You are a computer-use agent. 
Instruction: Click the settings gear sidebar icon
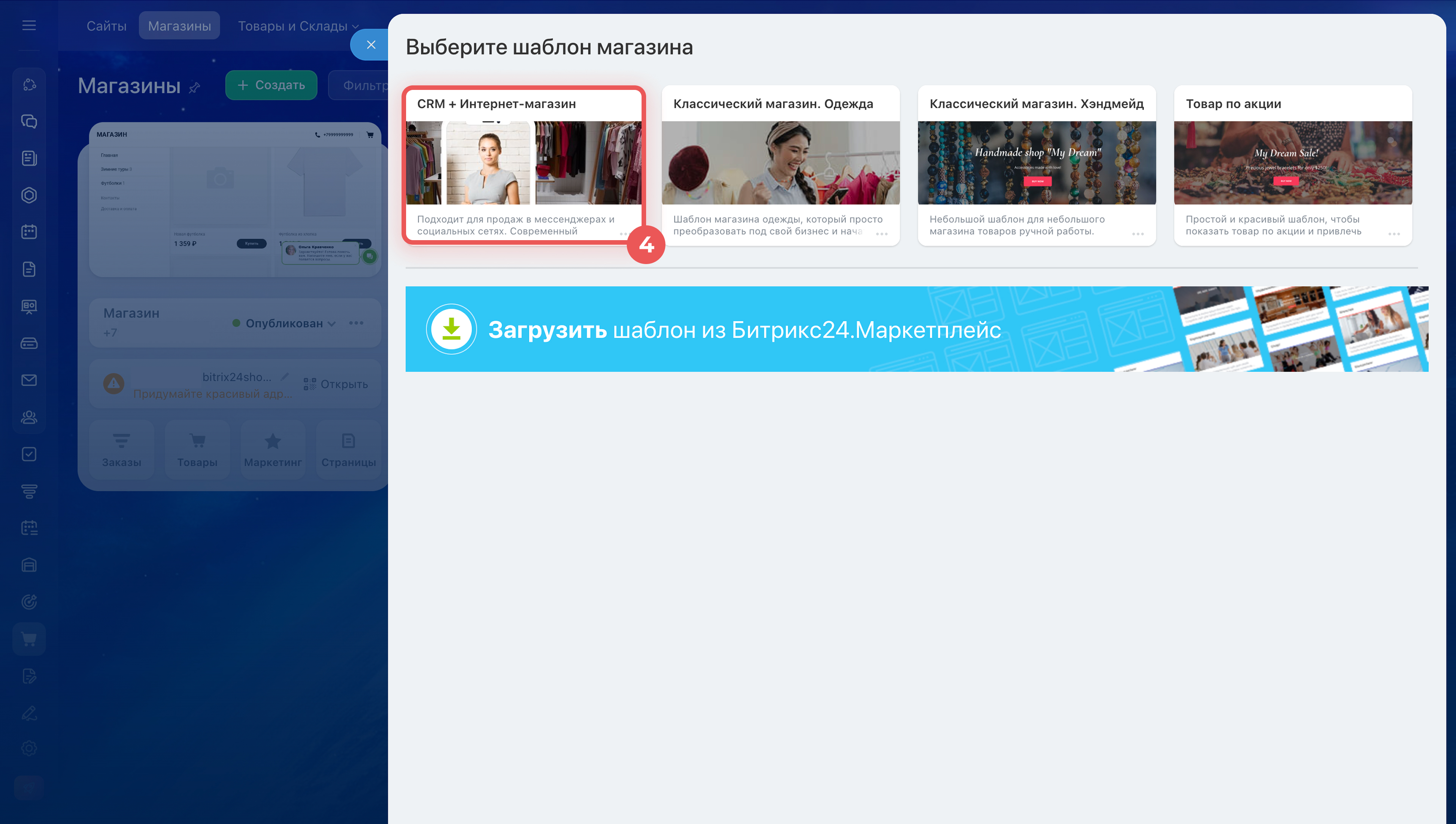[29, 749]
